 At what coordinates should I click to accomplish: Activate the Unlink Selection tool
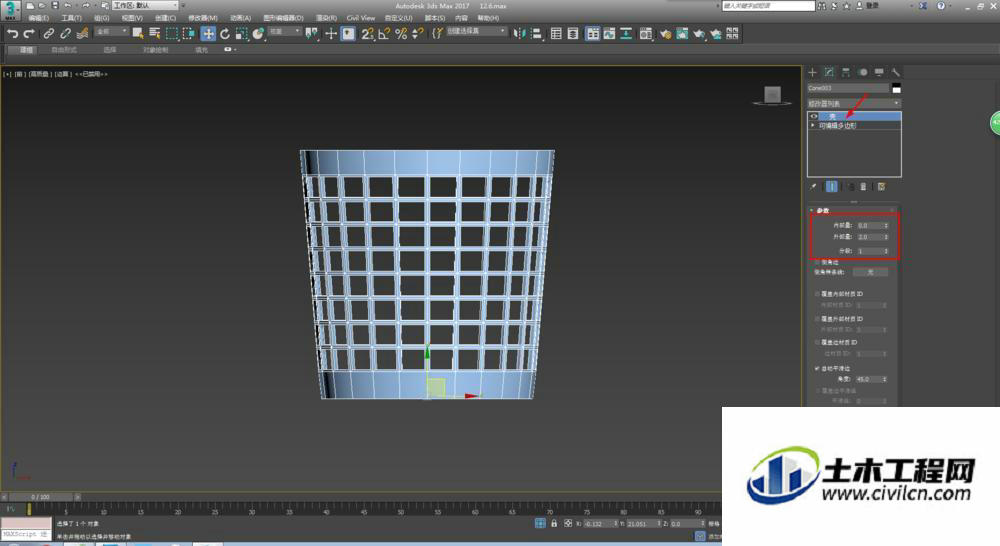pyautogui.click(x=65, y=34)
